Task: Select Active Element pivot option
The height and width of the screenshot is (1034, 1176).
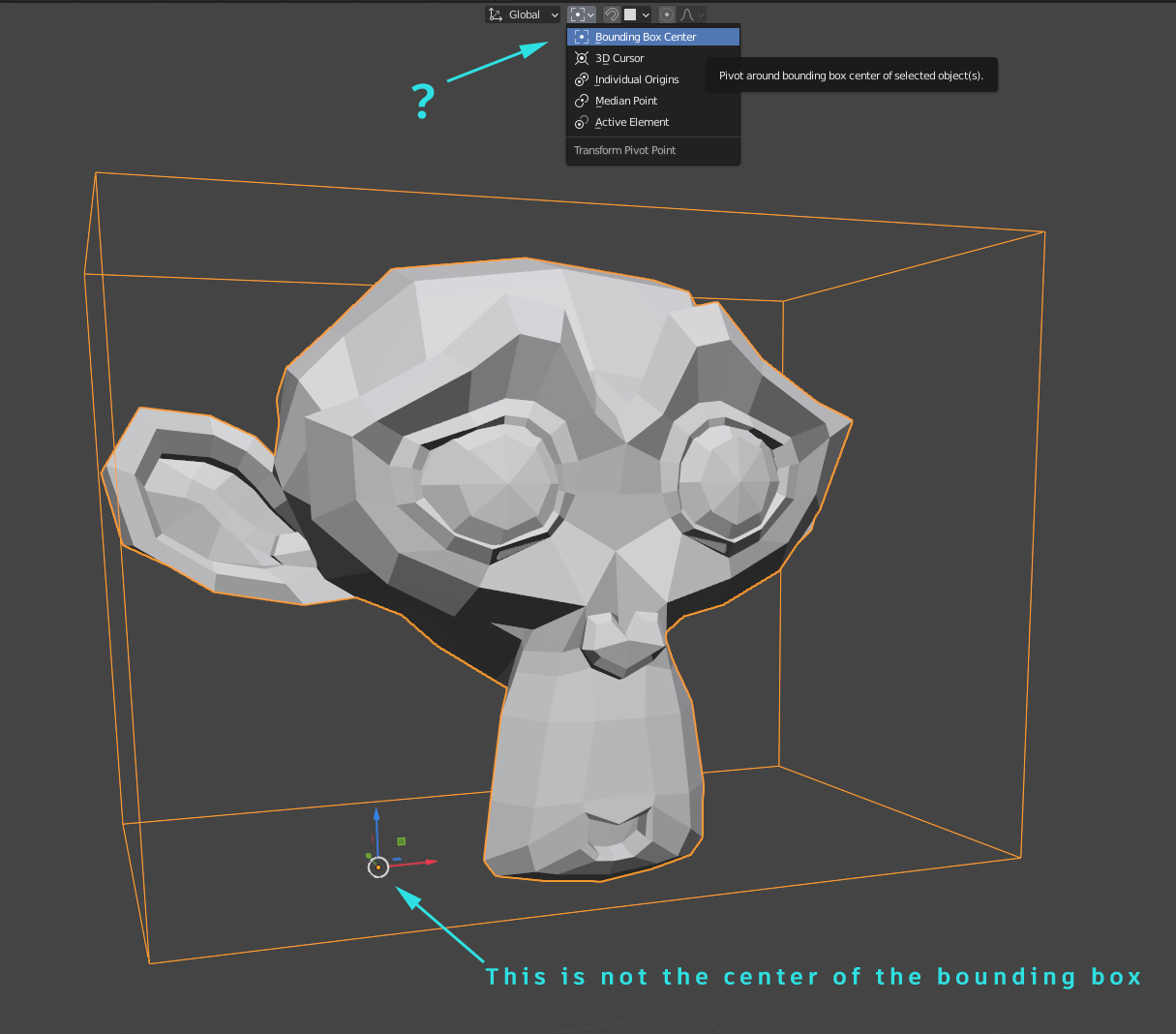Action: pos(653,122)
